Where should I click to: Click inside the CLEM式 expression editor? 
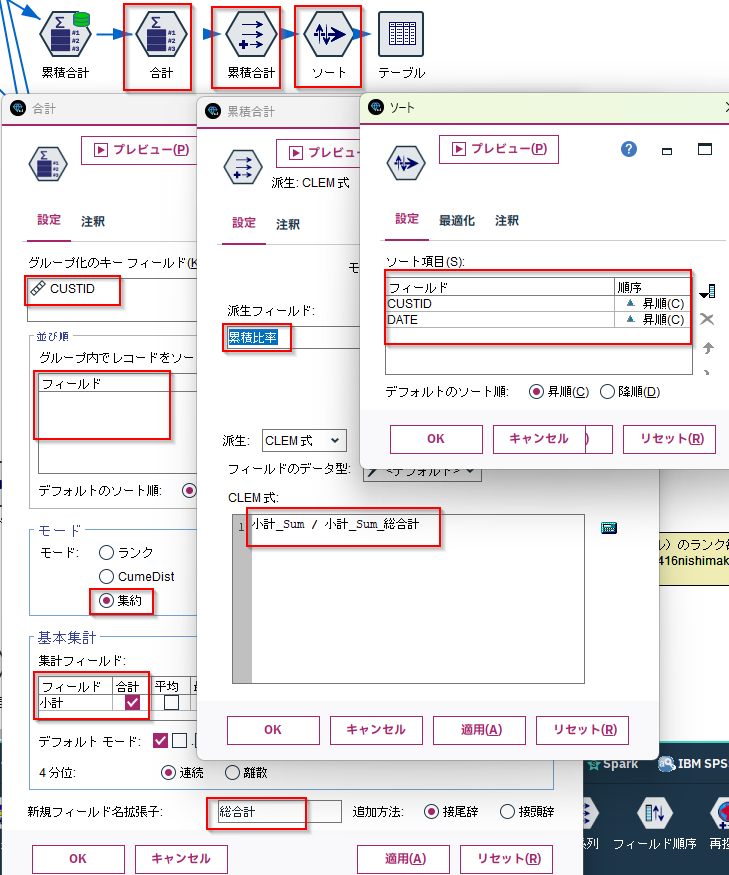click(x=418, y=599)
